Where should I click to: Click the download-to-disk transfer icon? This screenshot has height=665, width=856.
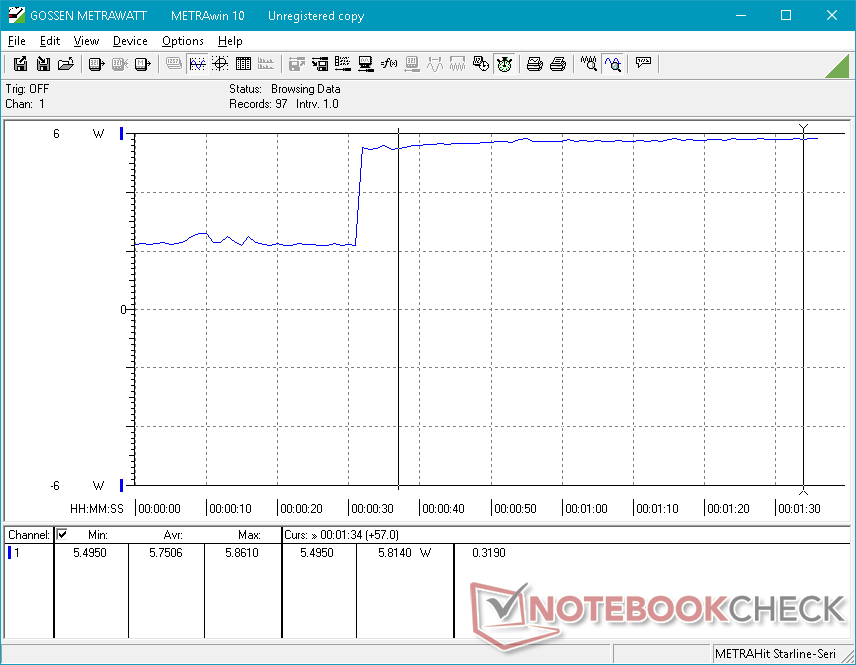[320, 64]
